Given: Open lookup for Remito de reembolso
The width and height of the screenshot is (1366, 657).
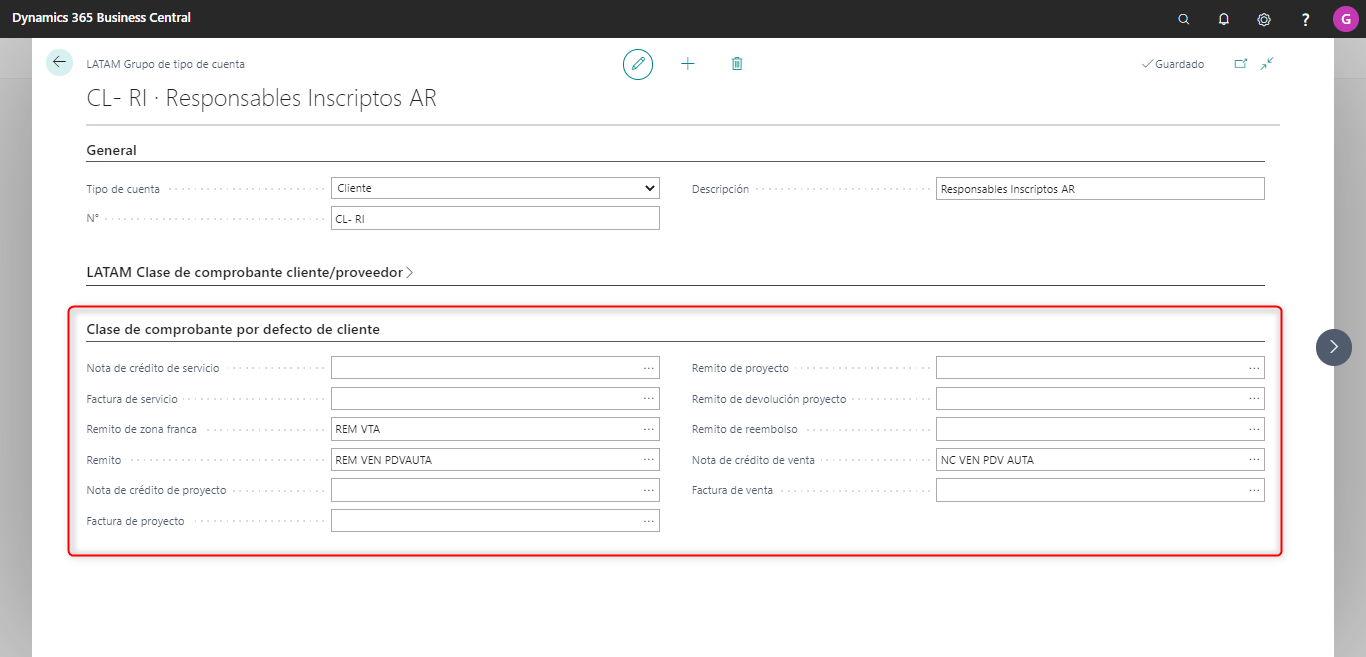Looking at the screenshot, I should 1254,429.
